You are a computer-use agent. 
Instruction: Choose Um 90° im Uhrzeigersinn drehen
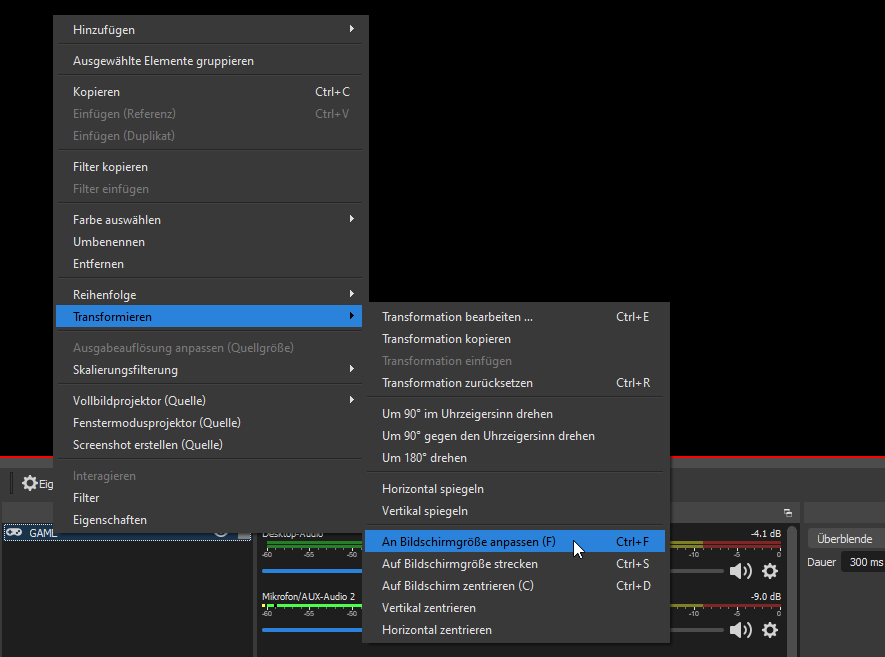[x=467, y=414]
